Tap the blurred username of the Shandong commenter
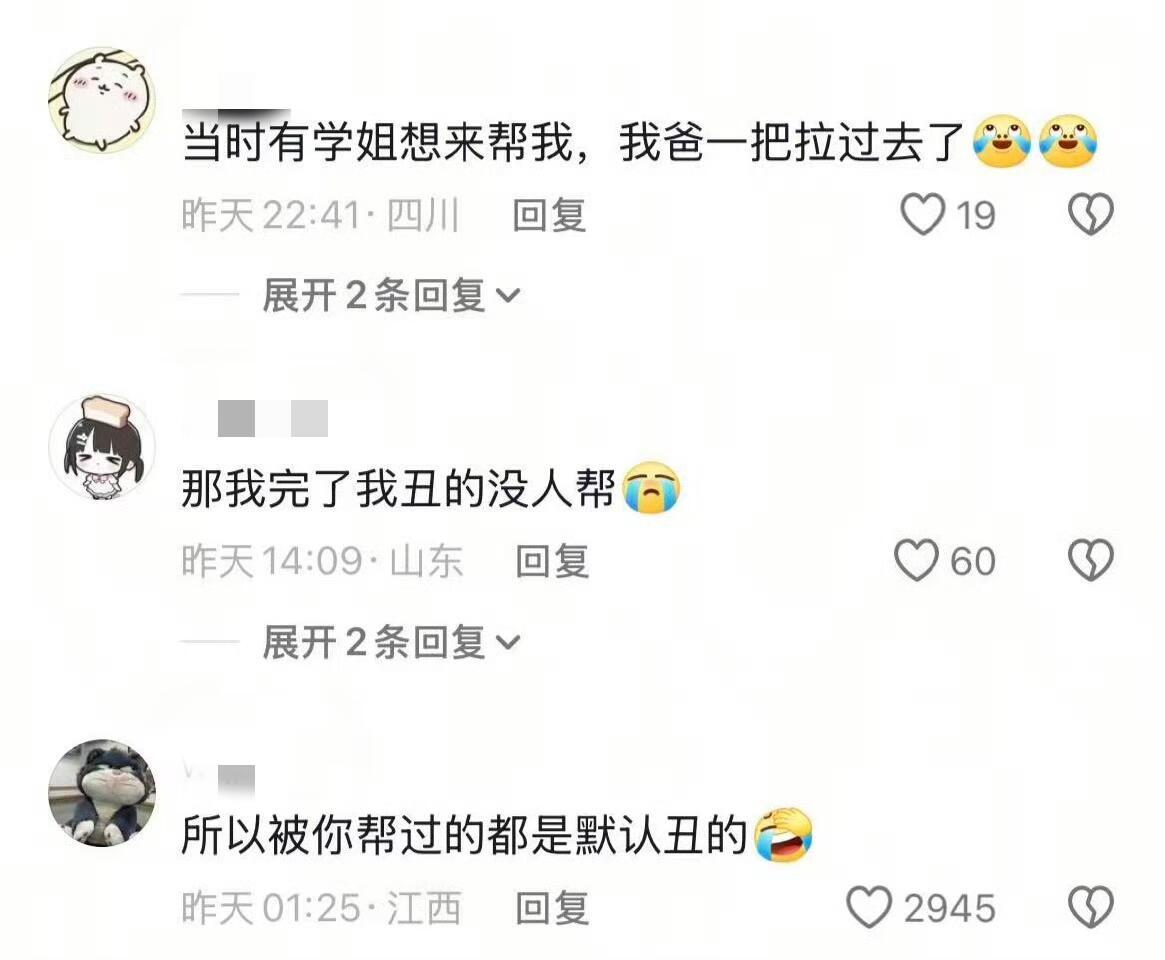This screenshot has height=960, width=1165. click(273, 418)
